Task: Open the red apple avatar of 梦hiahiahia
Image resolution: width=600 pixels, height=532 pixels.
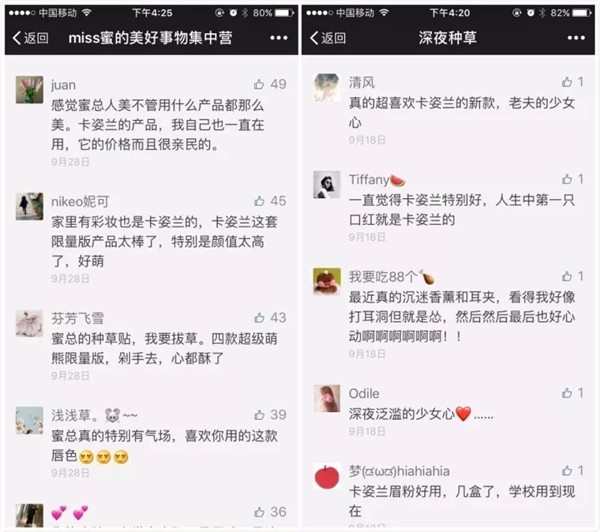Action: tap(327, 477)
